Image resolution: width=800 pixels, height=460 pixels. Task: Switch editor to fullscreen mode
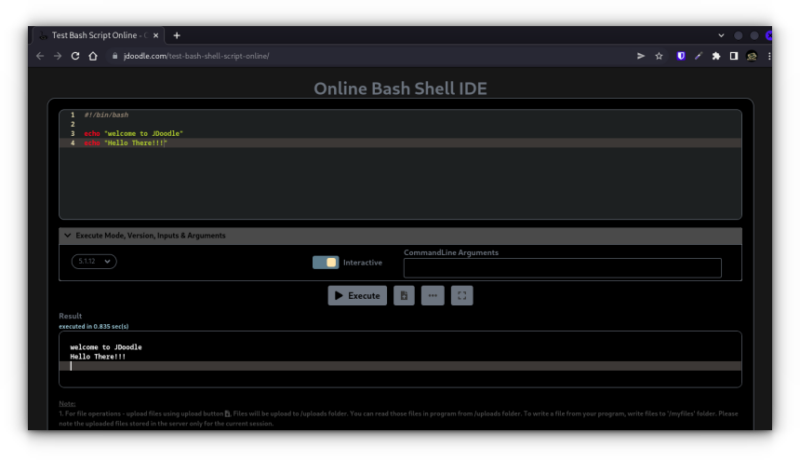462,295
